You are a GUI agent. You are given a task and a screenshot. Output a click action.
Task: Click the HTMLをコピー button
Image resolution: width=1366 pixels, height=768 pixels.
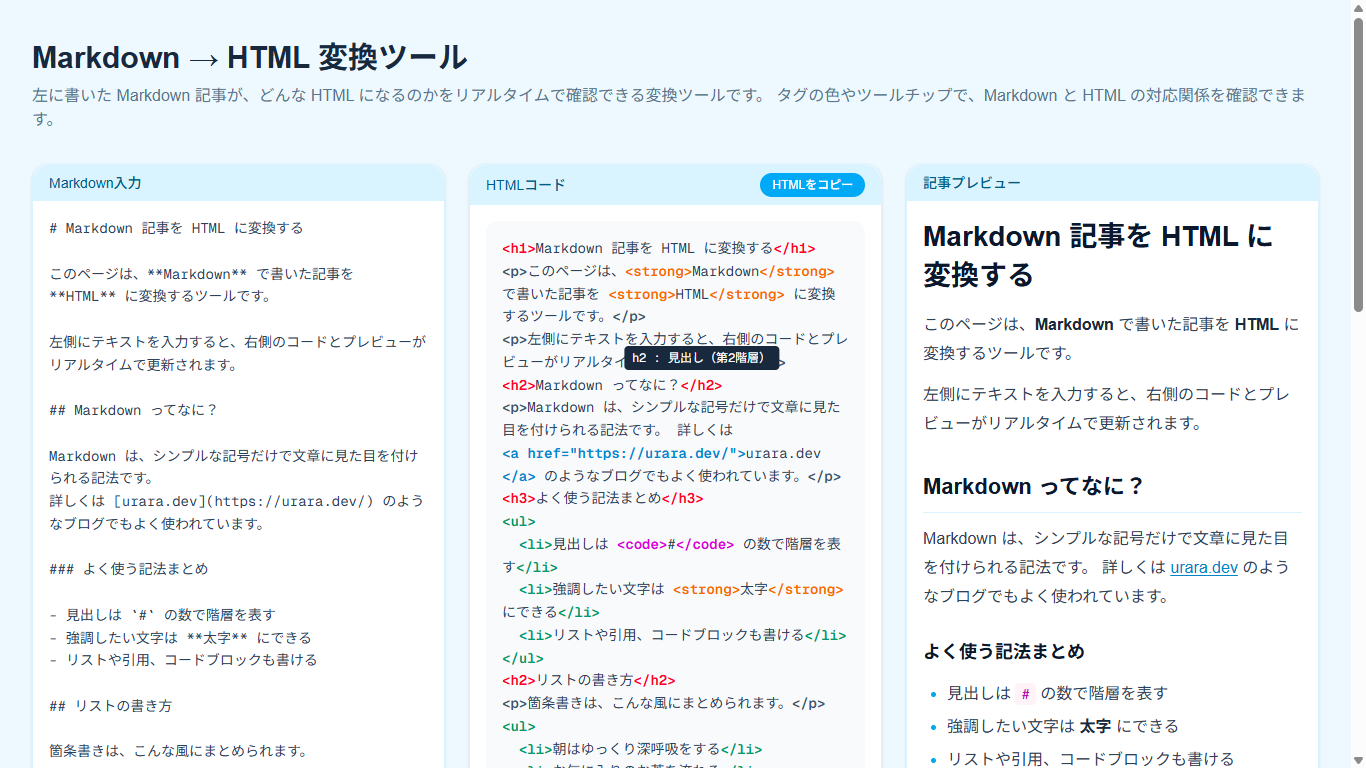coord(812,185)
